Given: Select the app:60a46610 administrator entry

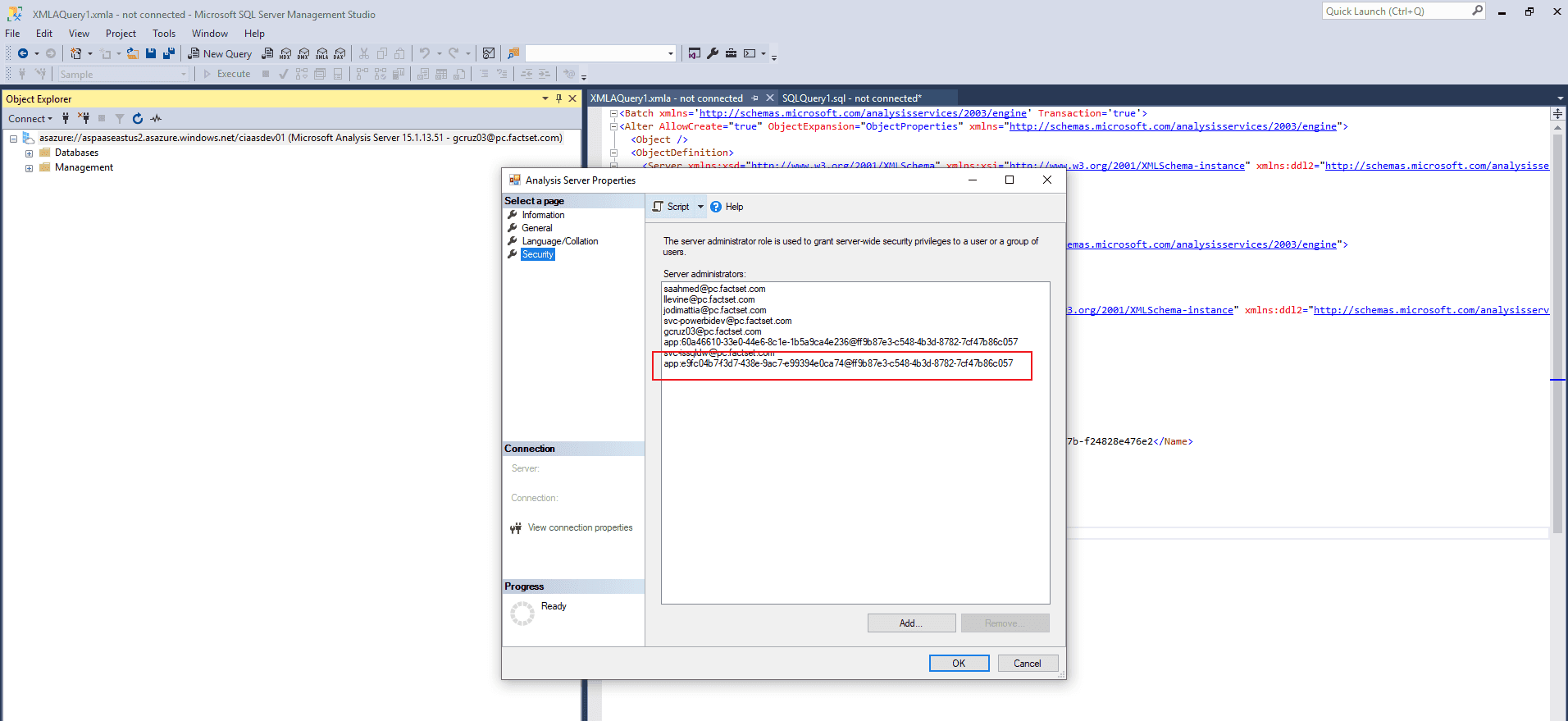Looking at the screenshot, I should pyautogui.click(x=841, y=342).
